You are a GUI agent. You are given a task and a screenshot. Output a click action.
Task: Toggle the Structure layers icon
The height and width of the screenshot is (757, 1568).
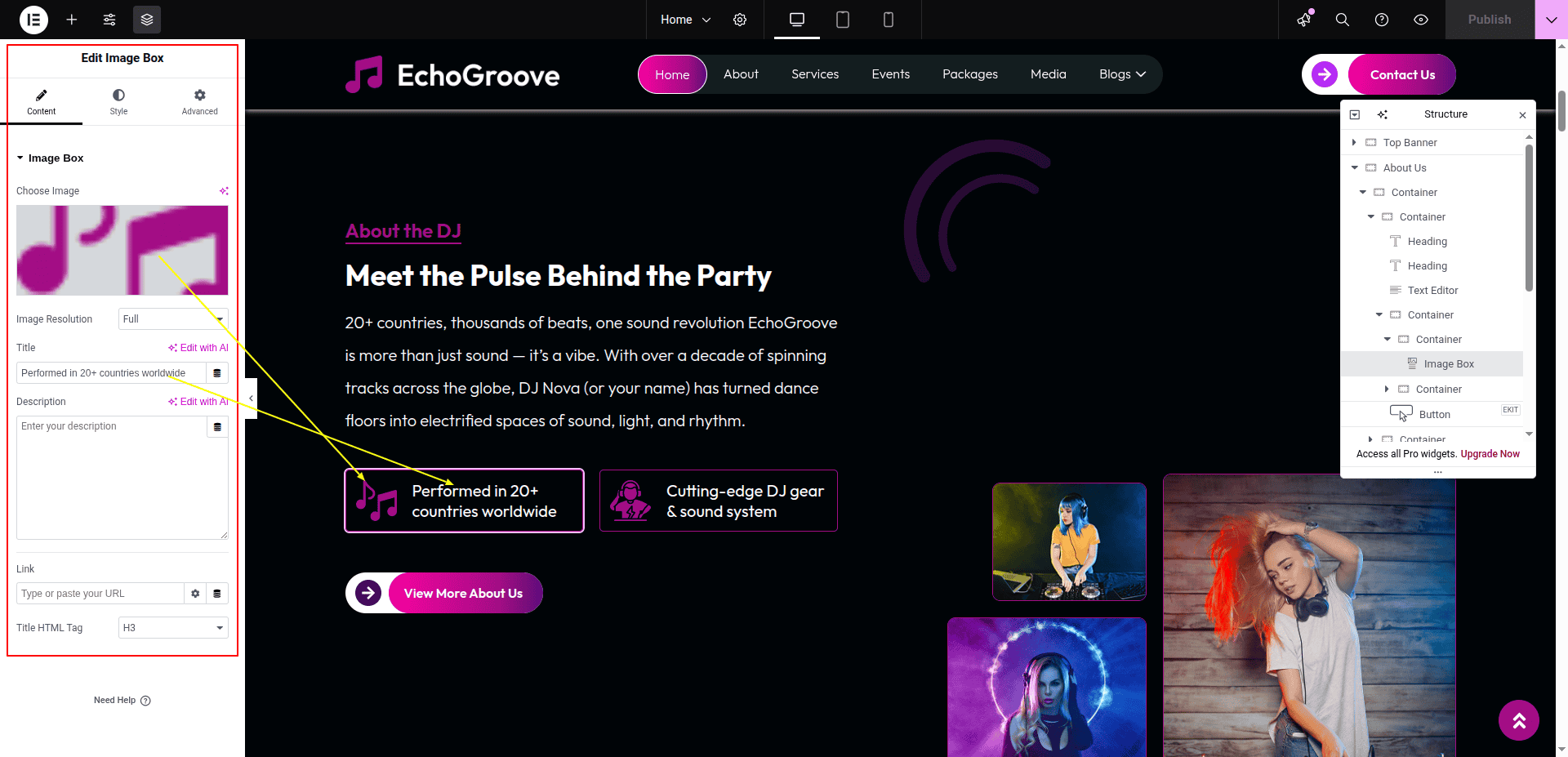pyautogui.click(x=147, y=20)
